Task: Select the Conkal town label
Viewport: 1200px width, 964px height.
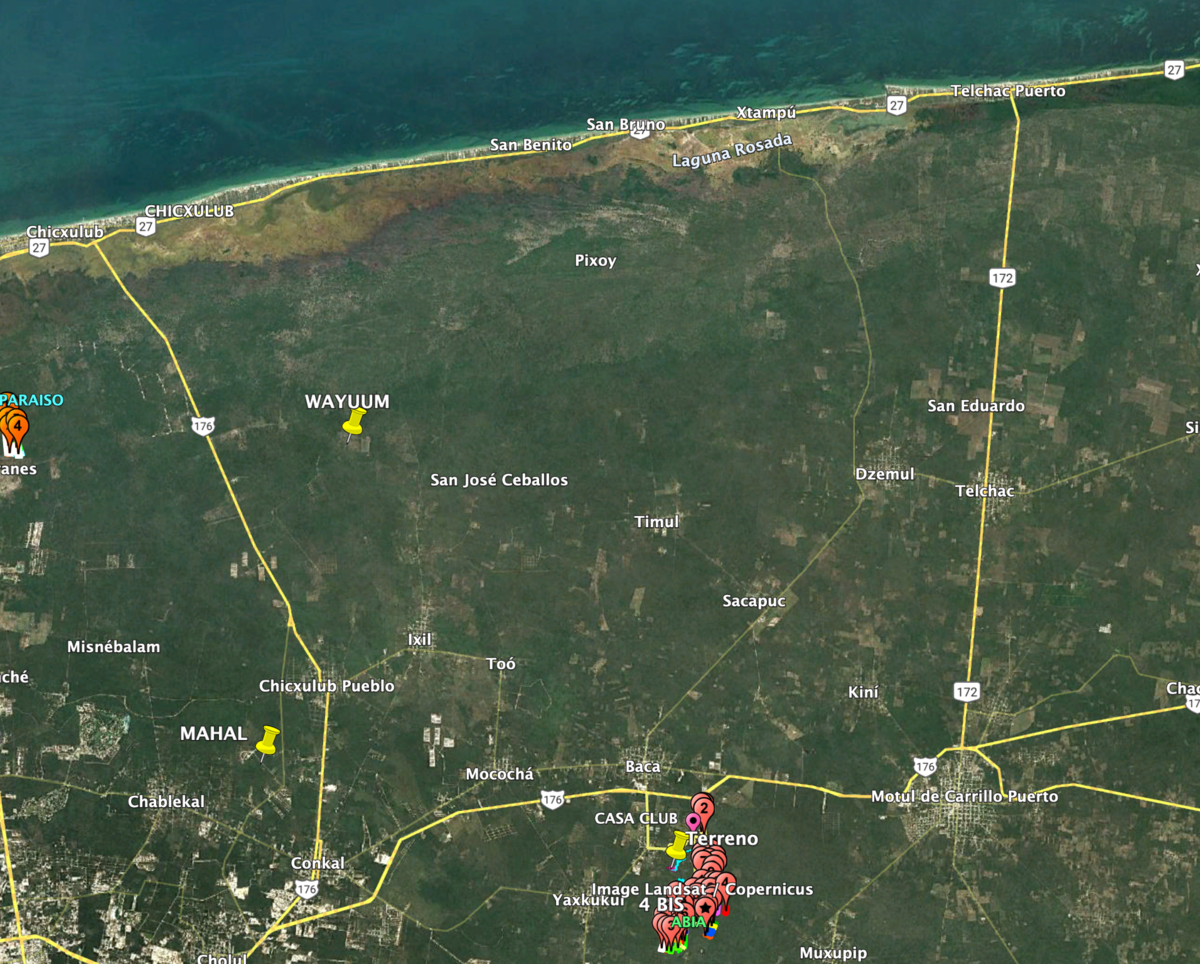Action: pos(317,863)
